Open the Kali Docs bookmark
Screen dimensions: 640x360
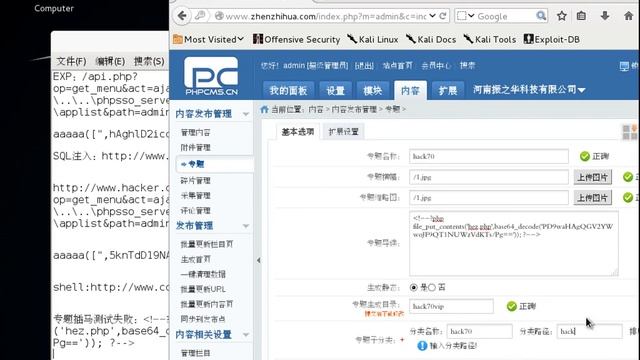431,39
